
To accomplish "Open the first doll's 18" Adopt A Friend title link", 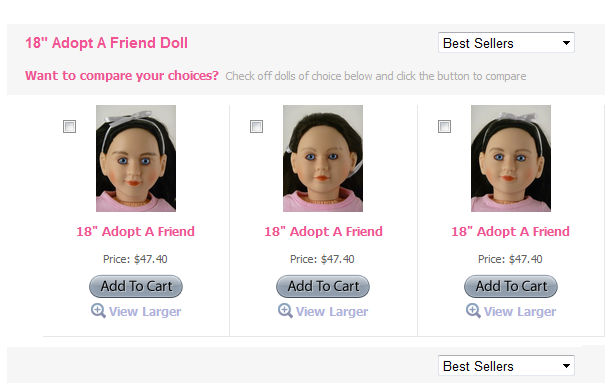I will coord(135,232).
